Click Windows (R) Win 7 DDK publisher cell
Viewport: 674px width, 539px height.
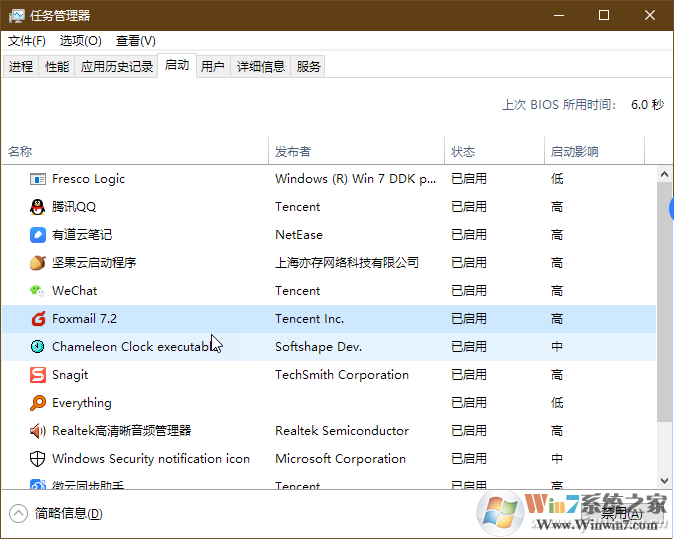[355, 179]
